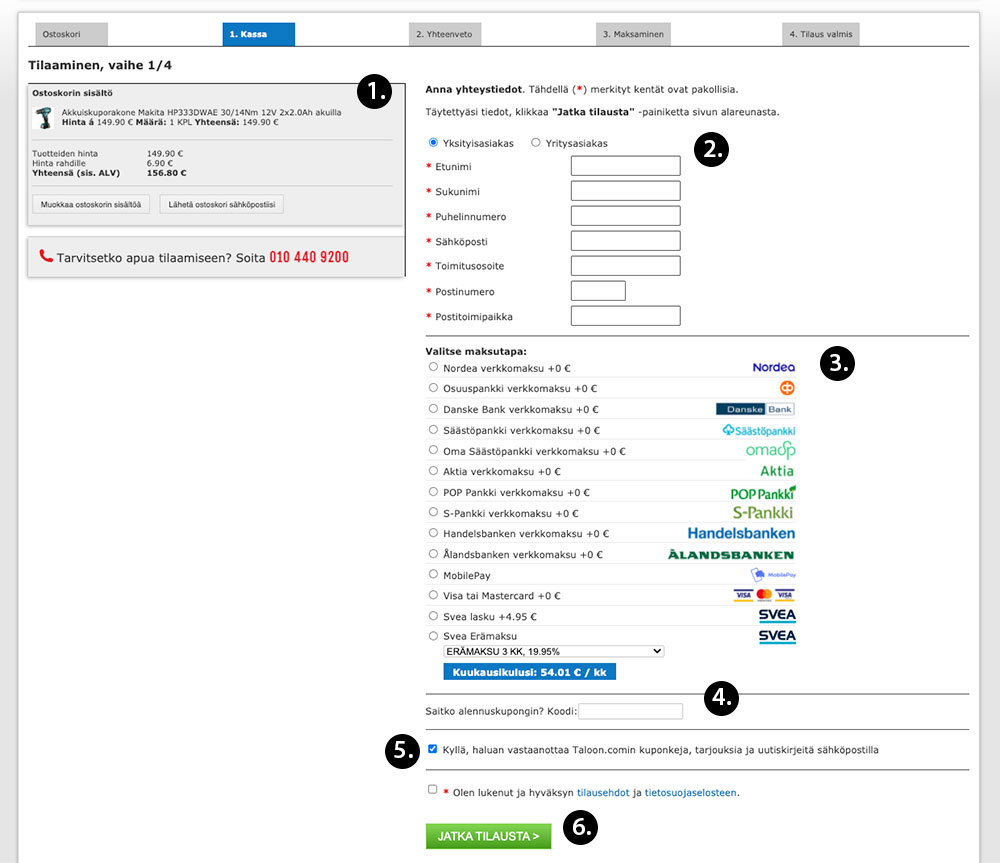The image size is (1000, 863).
Task: Click Muokkaa ostoskorin sisältöä button
Action: 91,205
